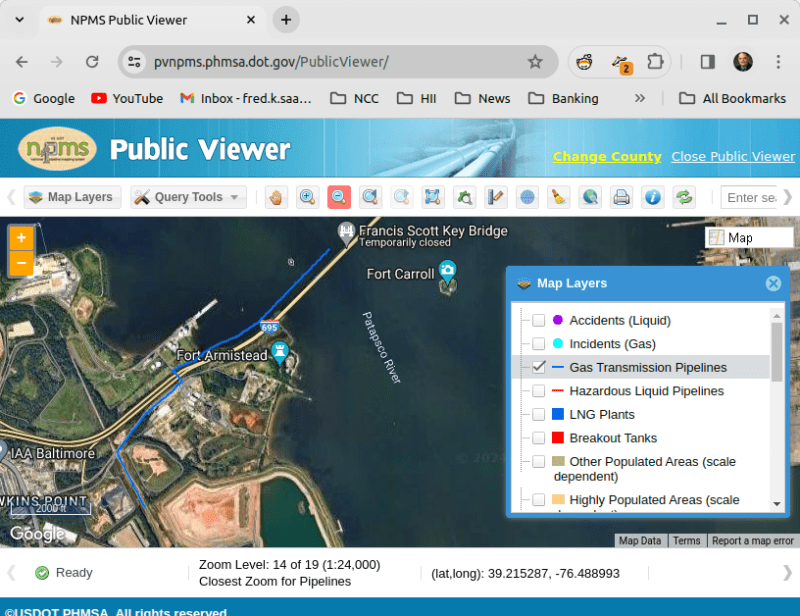Uncheck Gas Transmission Pipelines layer
The height and width of the screenshot is (616, 800).
538,367
